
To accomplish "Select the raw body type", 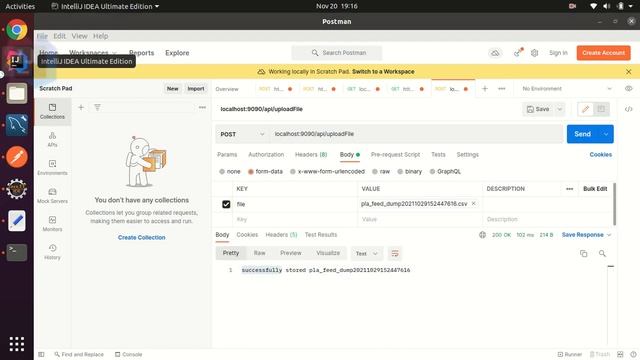I will tap(381, 171).
